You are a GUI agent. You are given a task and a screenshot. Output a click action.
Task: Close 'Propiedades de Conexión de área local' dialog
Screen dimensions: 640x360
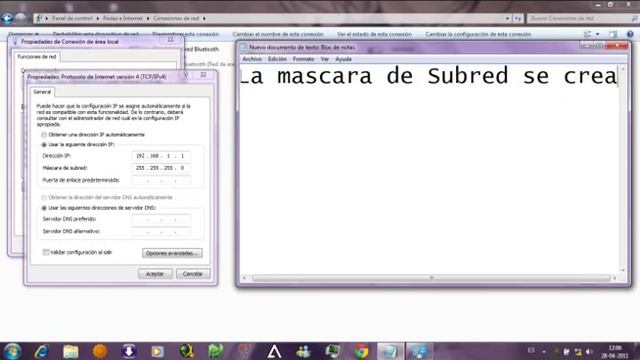(x=170, y=40)
